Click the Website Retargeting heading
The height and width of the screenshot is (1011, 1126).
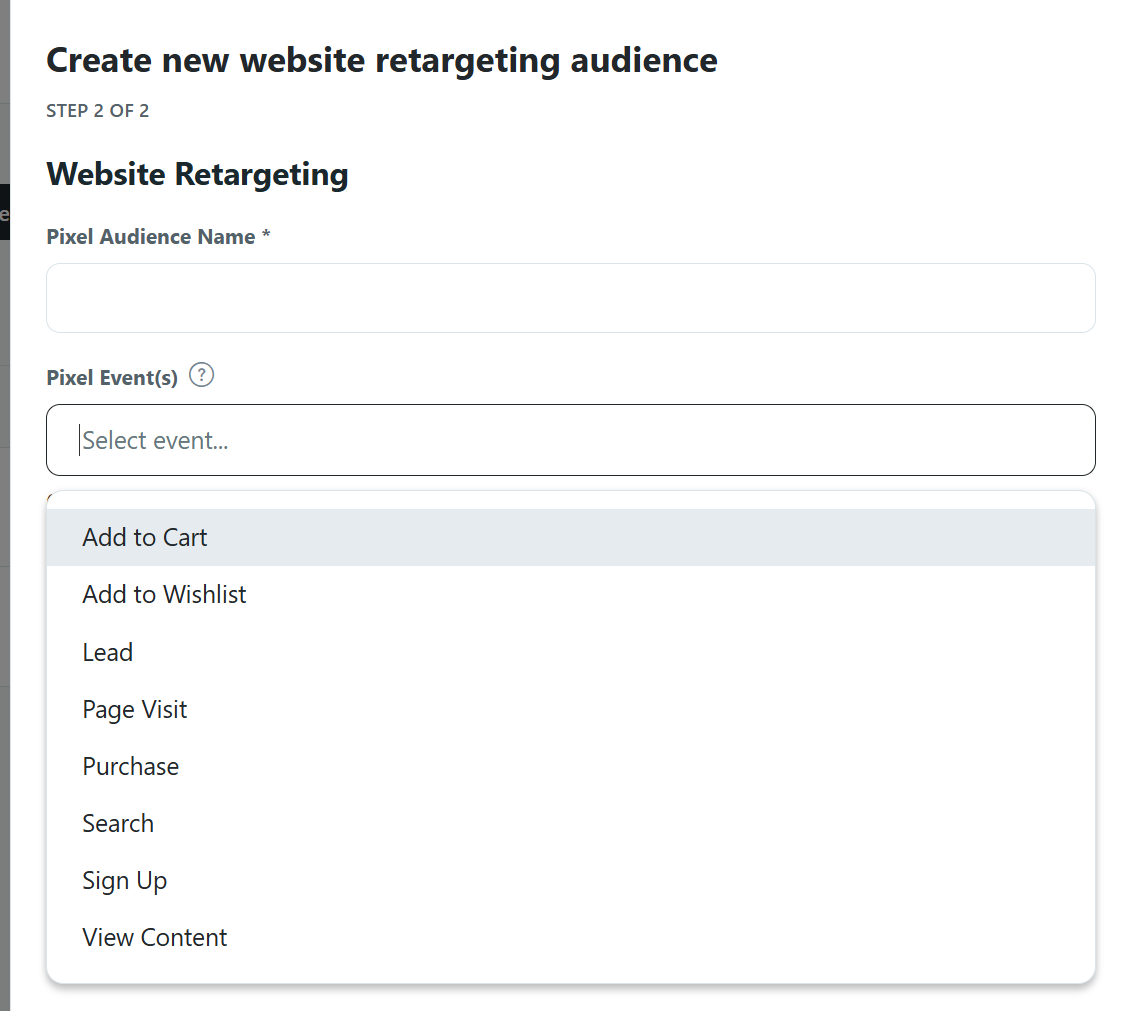pos(197,174)
